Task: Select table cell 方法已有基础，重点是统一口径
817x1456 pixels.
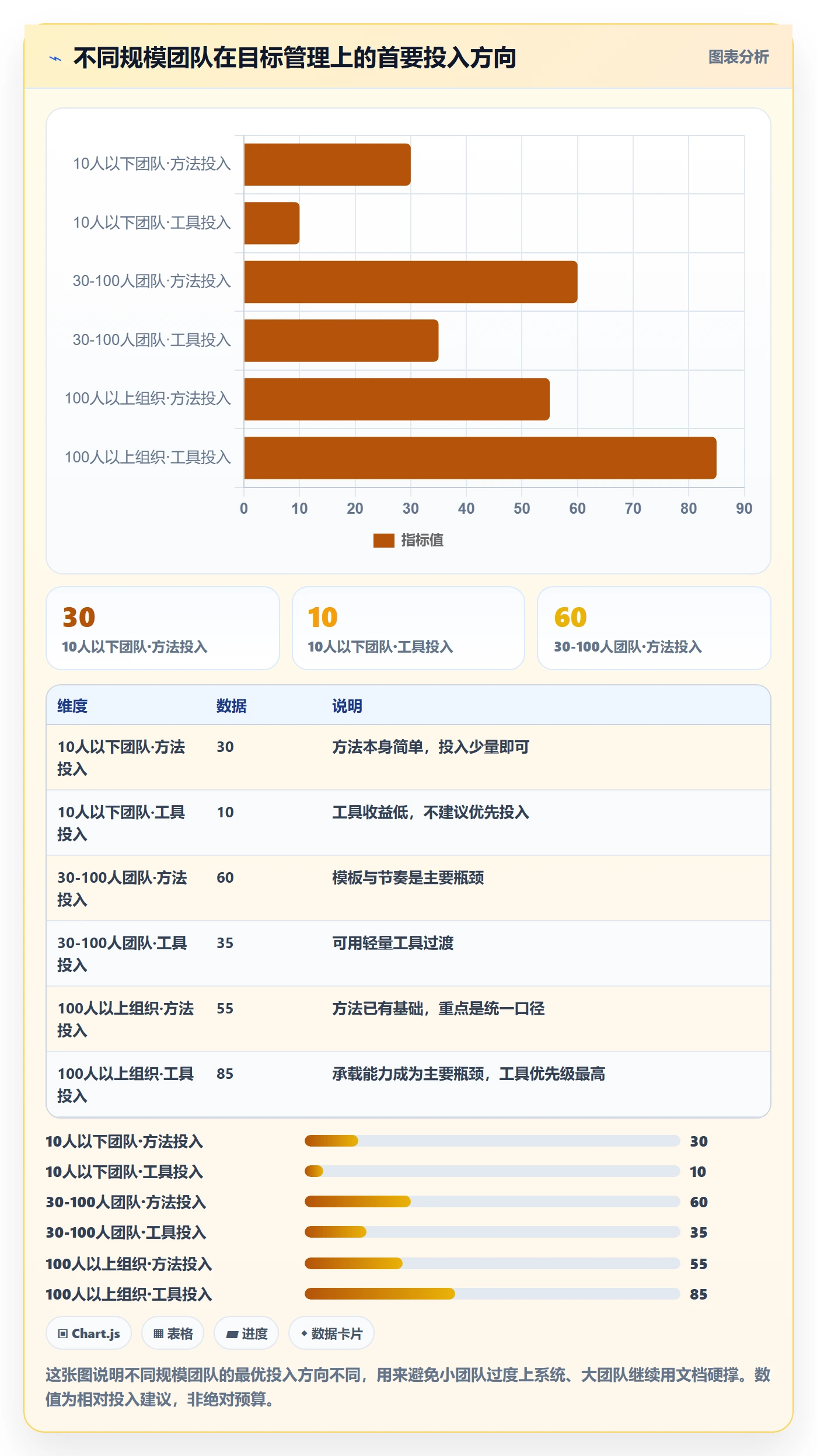Action: click(438, 1008)
